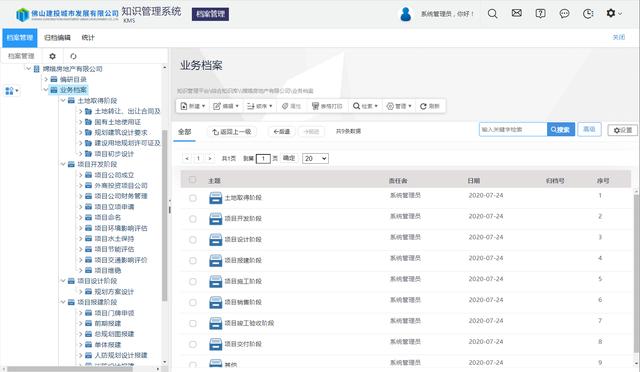The height and width of the screenshot is (372, 640).
Task: Open the archive icon of 项目施工阶段 row
Action: pyautogui.click(x=215, y=282)
